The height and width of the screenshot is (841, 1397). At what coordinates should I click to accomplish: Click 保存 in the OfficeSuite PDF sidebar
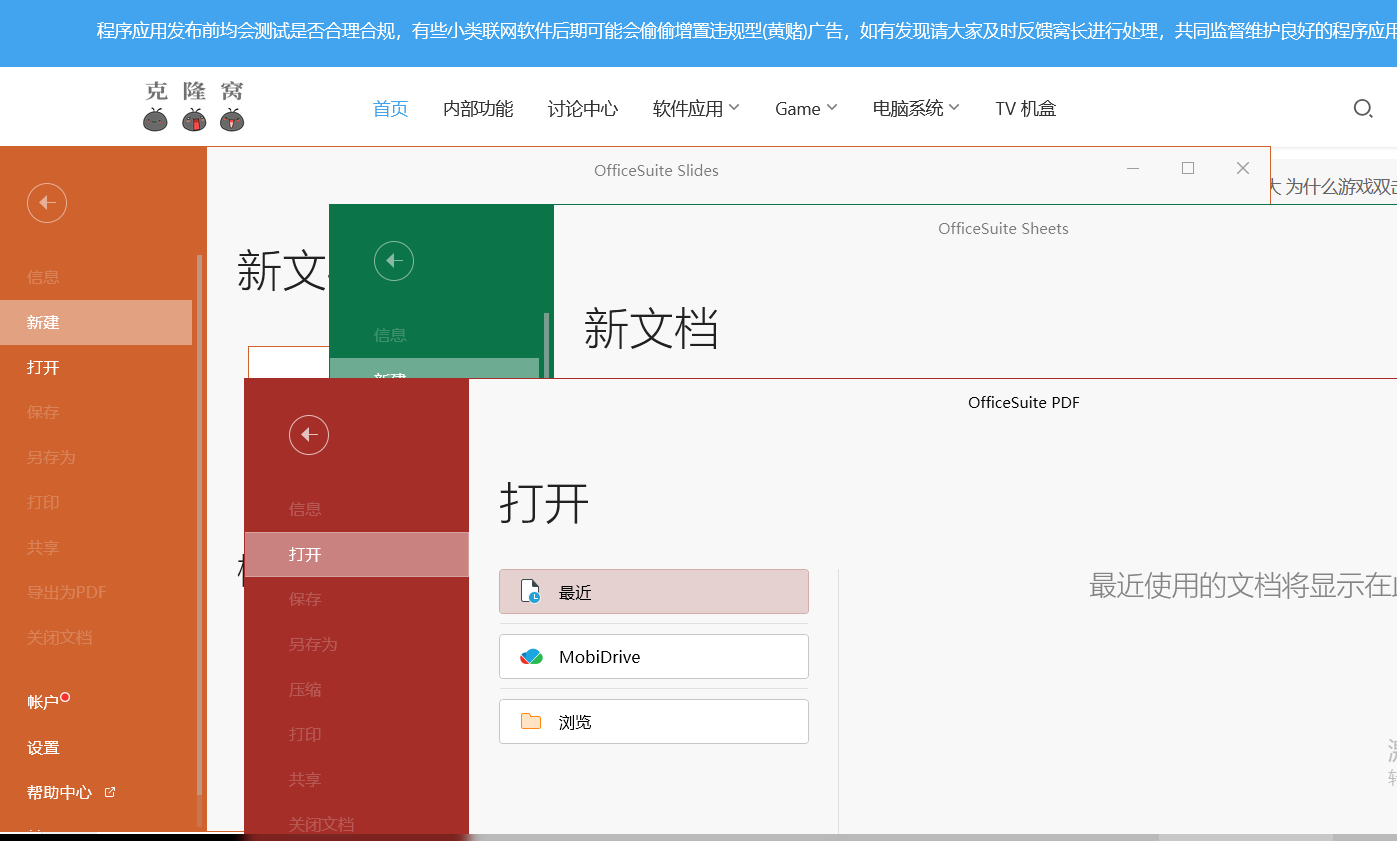tap(305, 599)
